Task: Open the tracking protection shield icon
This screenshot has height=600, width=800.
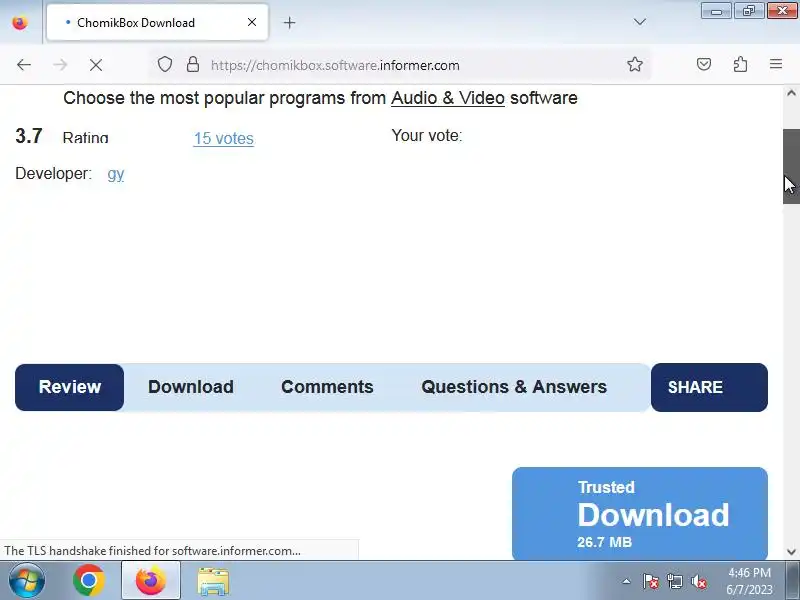Action: 164,64
